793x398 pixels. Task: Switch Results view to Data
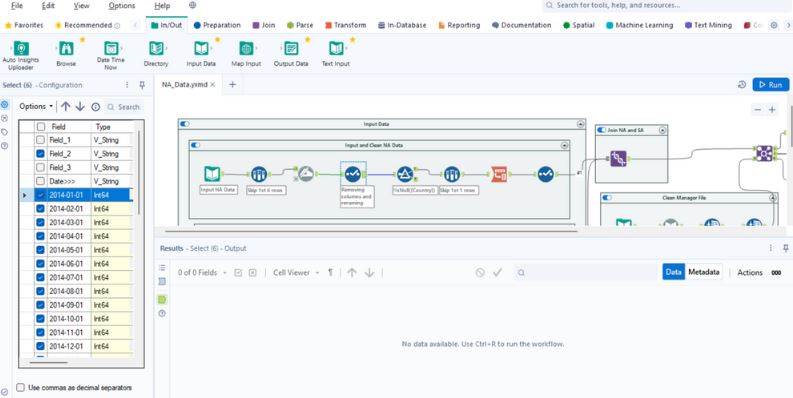point(674,272)
